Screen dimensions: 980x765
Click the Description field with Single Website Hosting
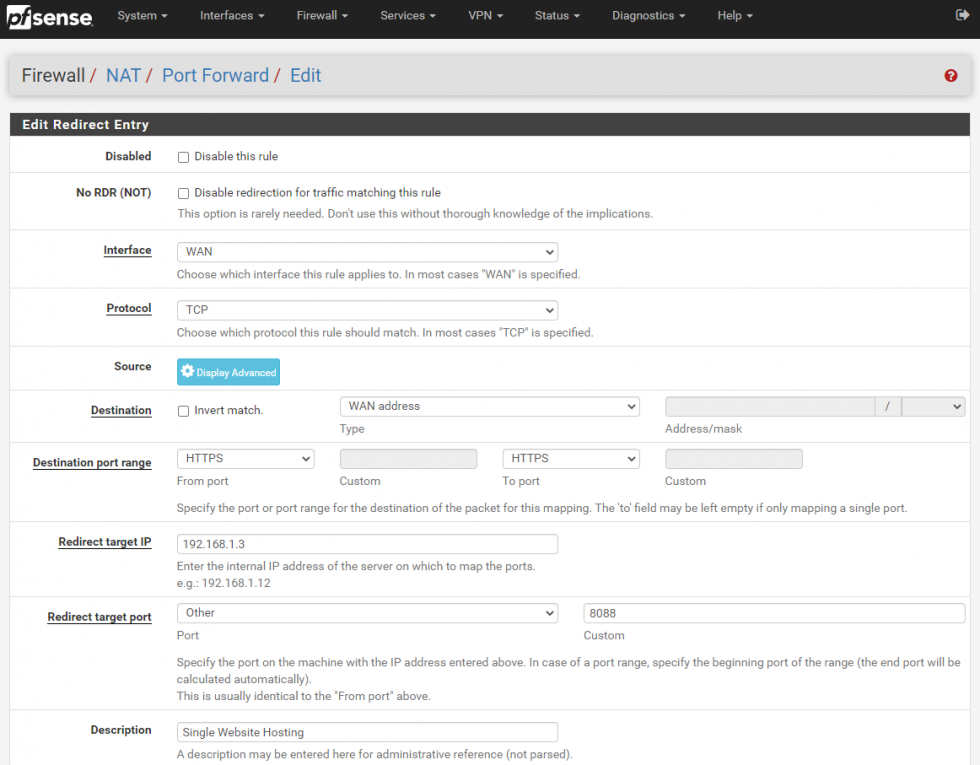pyautogui.click(x=367, y=731)
